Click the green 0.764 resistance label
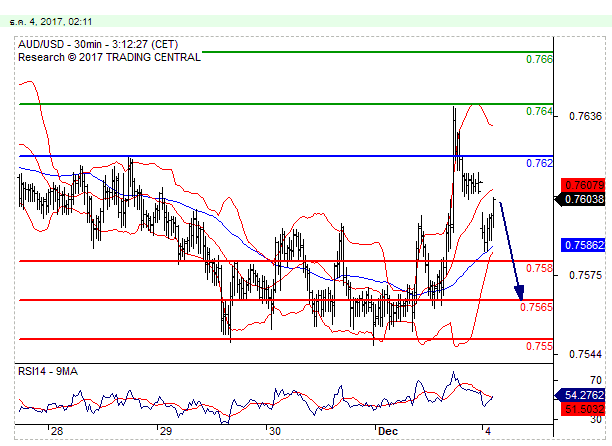The width and height of the screenshot is (612, 446). (539, 112)
